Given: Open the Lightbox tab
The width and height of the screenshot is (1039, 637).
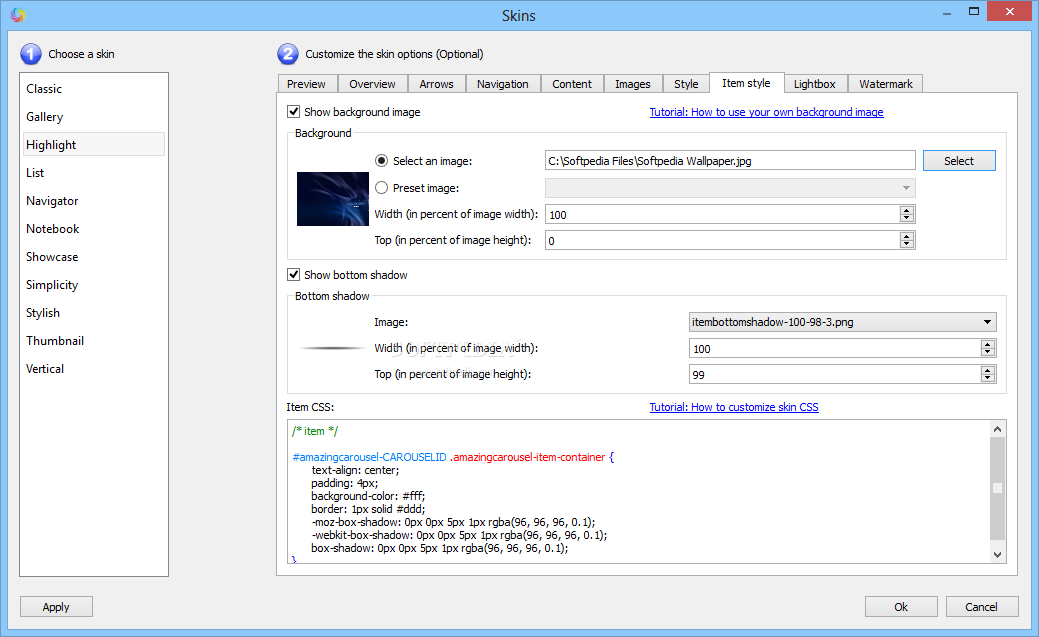Looking at the screenshot, I should pos(815,84).
